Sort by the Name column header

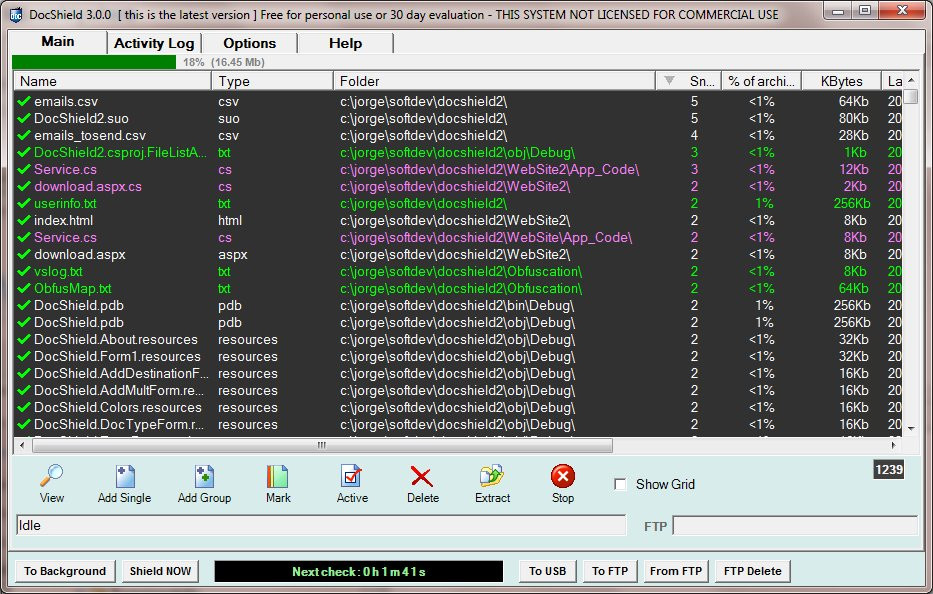pos(112,81)
